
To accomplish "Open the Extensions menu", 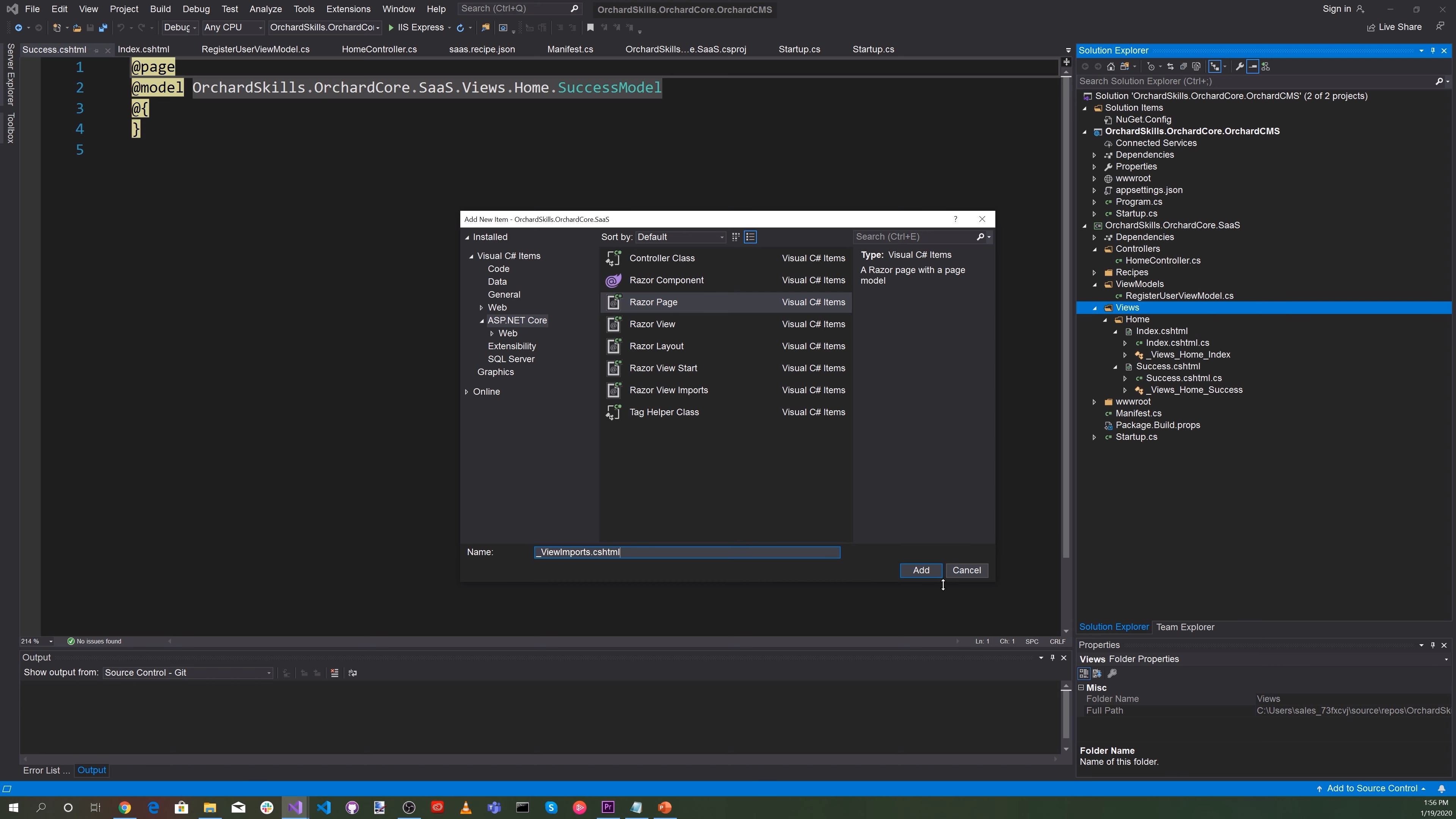I will pos(348,9).
